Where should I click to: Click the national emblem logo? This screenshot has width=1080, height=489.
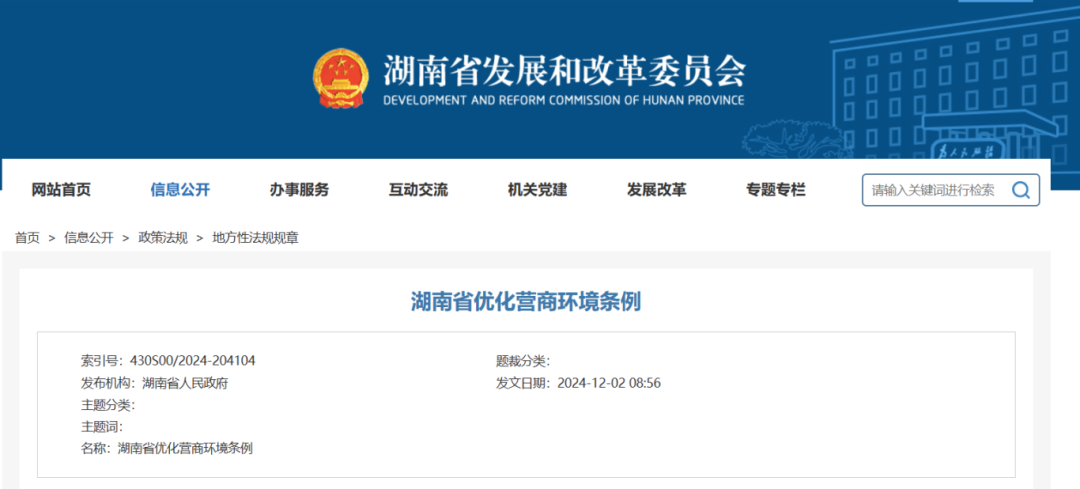[341, 79]
